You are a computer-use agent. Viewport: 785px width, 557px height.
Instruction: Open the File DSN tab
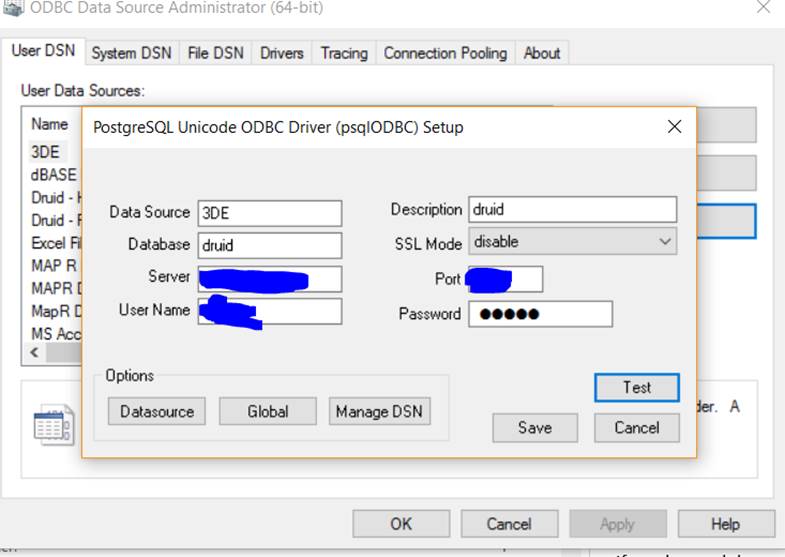click(x=215, y=53)
